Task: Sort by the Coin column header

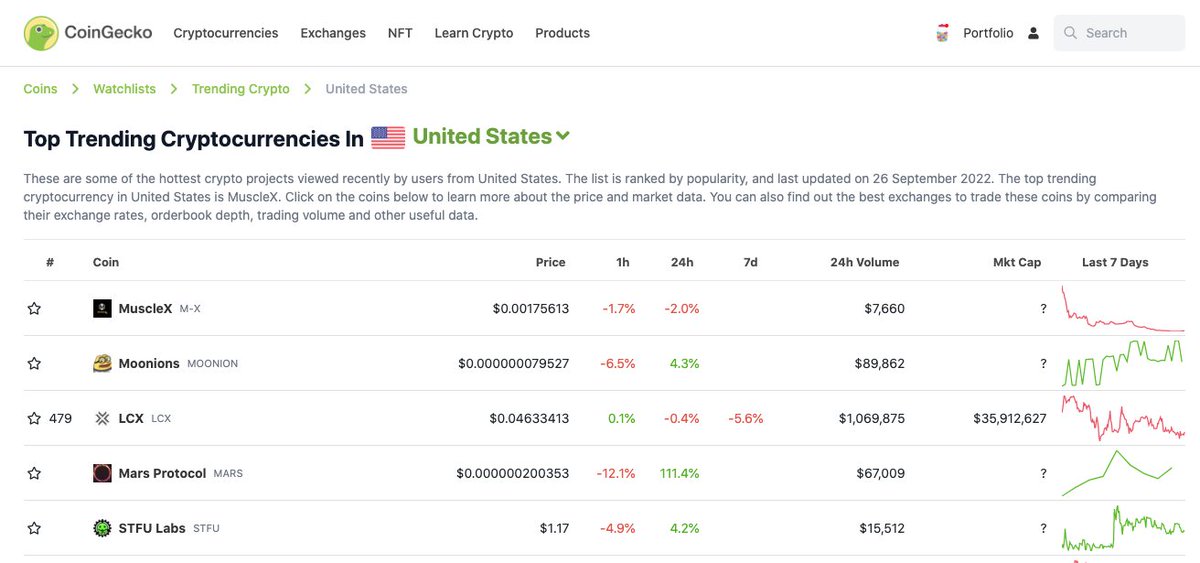Action: pyautogui.click(x=106, y=262)
